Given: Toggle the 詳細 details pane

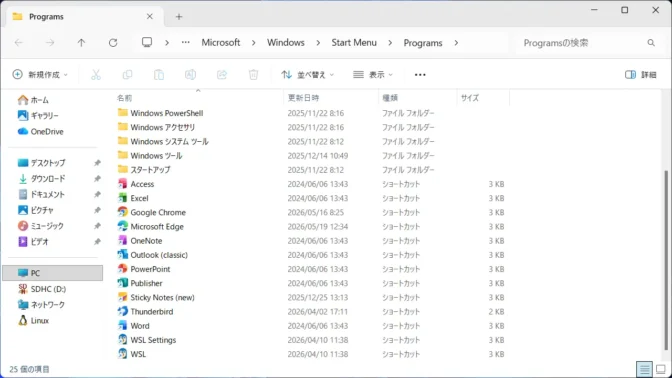Looking at the screenshot, I should click(x=641, y=75).
